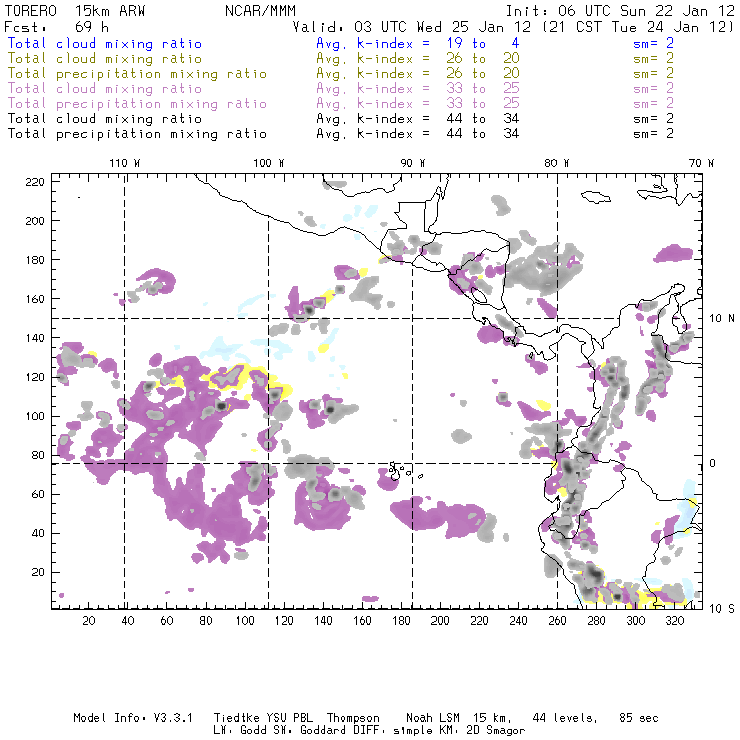Select the black 'Total precipitation mixing ratio' legend line
740x740 pixels.
coord(137,134)
